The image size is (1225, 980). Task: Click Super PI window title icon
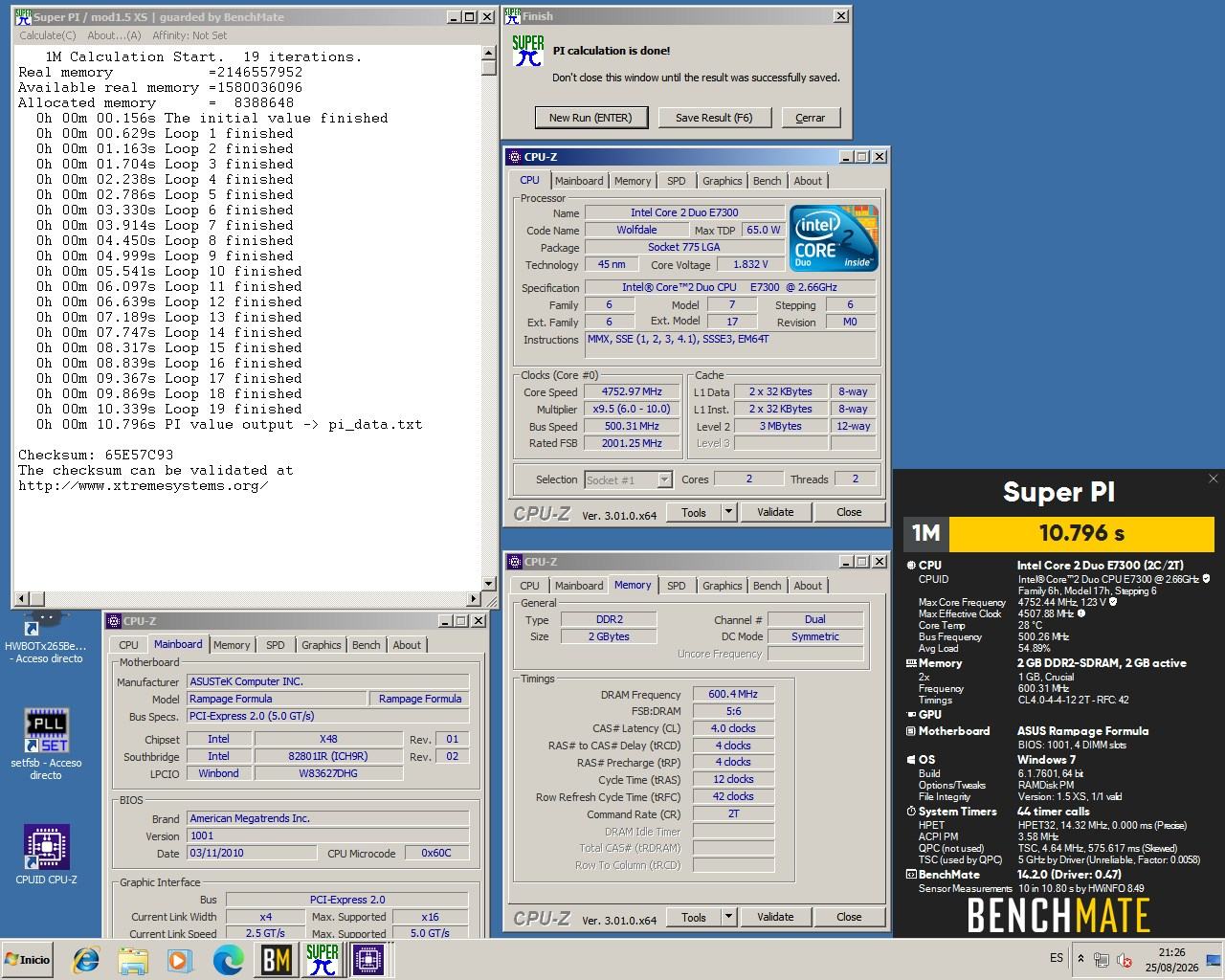point(23,16)
